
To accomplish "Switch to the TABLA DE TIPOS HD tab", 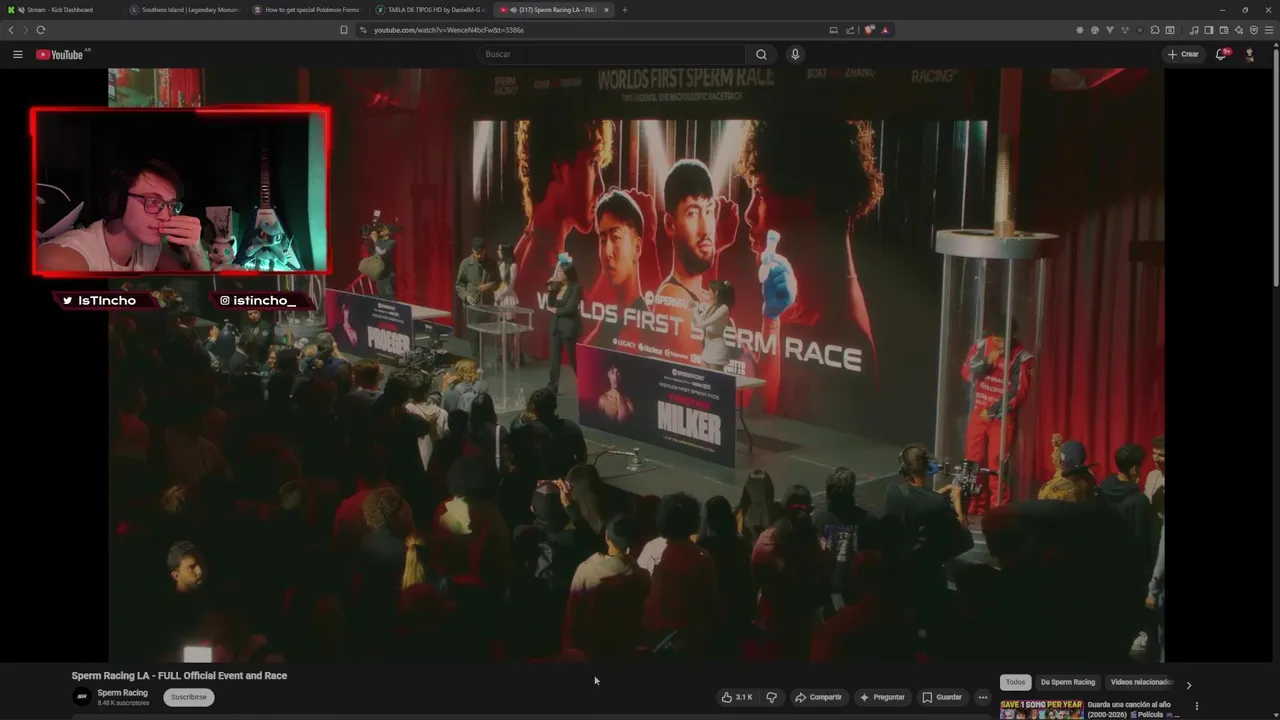I will click(x=431, y=10).
